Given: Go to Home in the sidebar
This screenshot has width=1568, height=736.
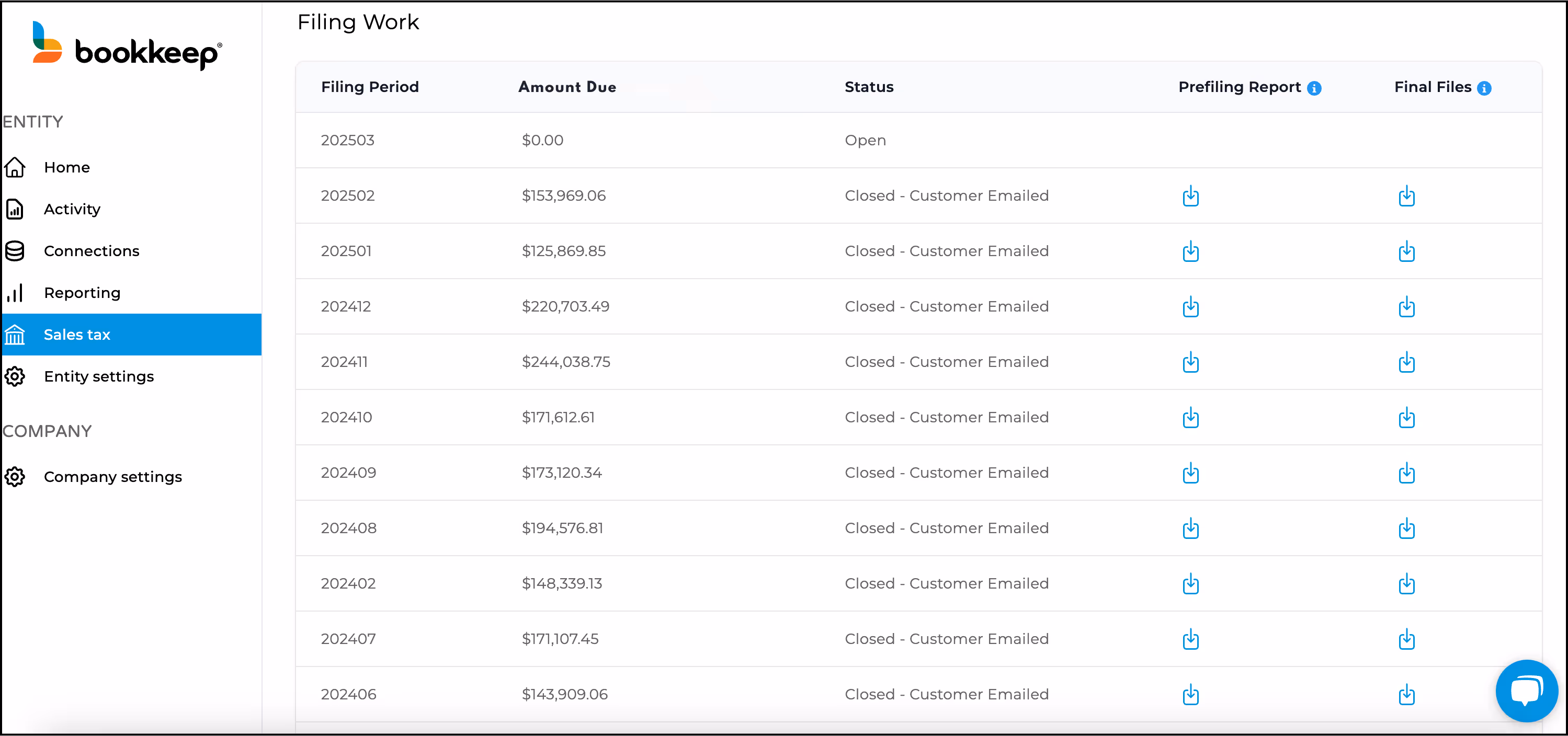Looking at the screenshot, I should [x=67, y=167].
